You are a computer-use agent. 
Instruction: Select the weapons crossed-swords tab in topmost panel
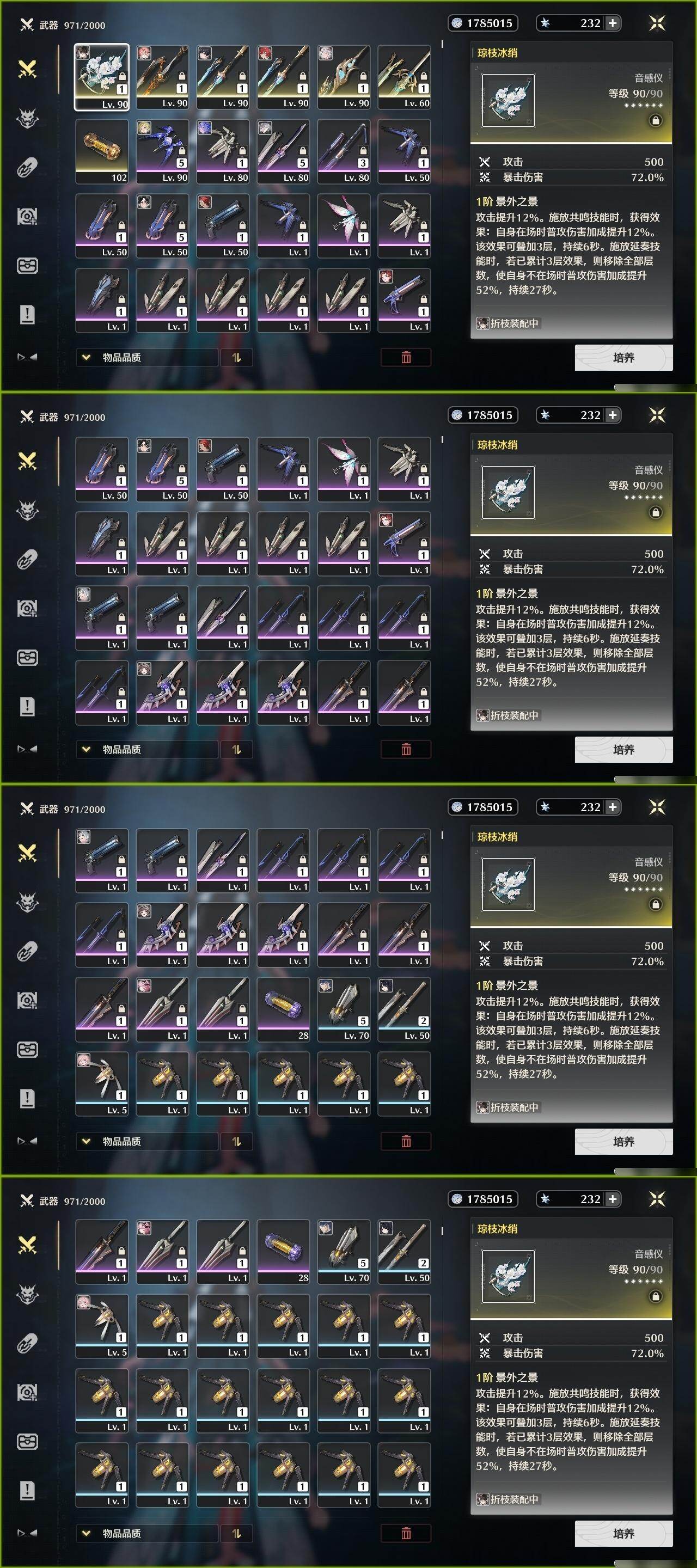click(27, 69)
